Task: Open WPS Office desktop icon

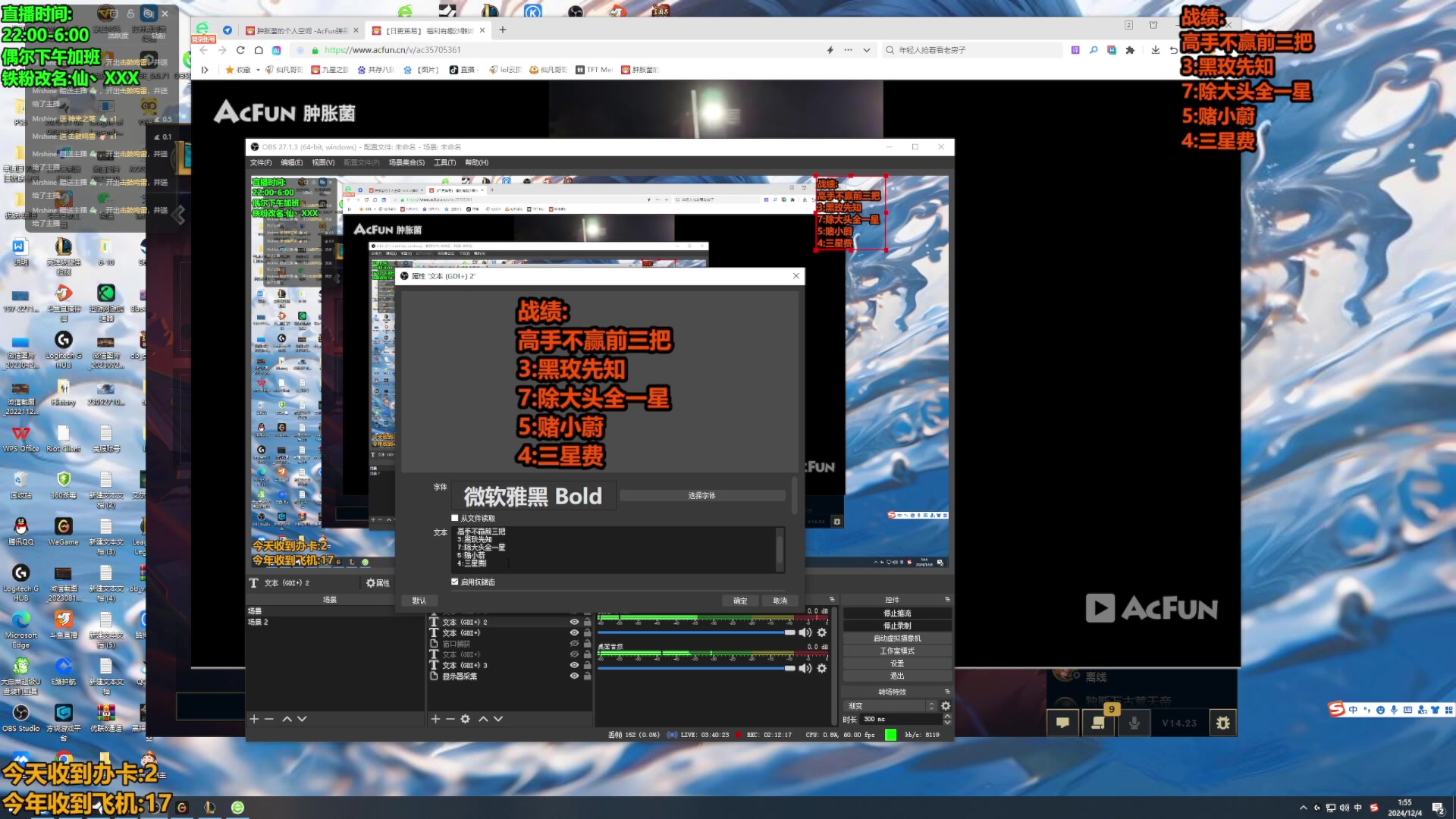Action: (20, 438)
